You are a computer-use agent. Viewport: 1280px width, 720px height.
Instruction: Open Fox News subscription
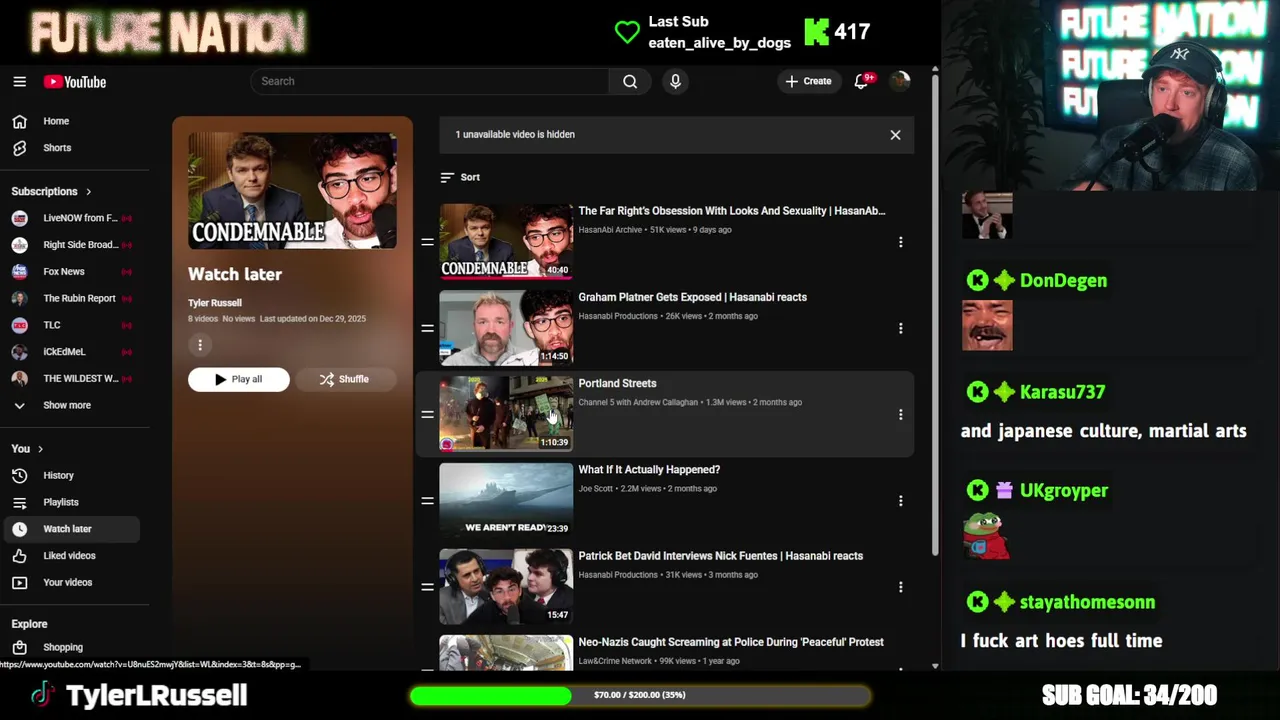click(70, 271)
